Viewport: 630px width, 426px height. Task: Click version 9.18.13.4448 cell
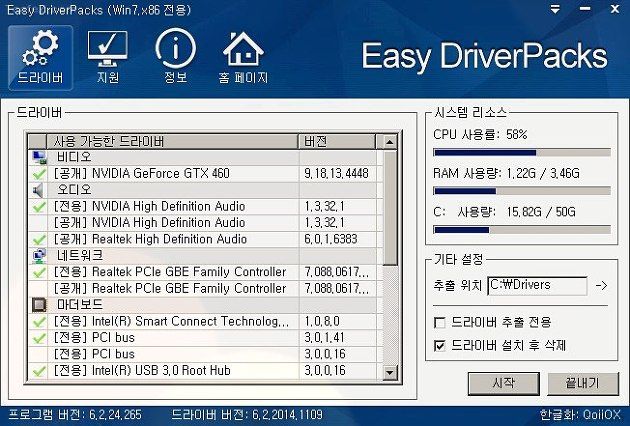pyautogui.click(x=336, y=174)
